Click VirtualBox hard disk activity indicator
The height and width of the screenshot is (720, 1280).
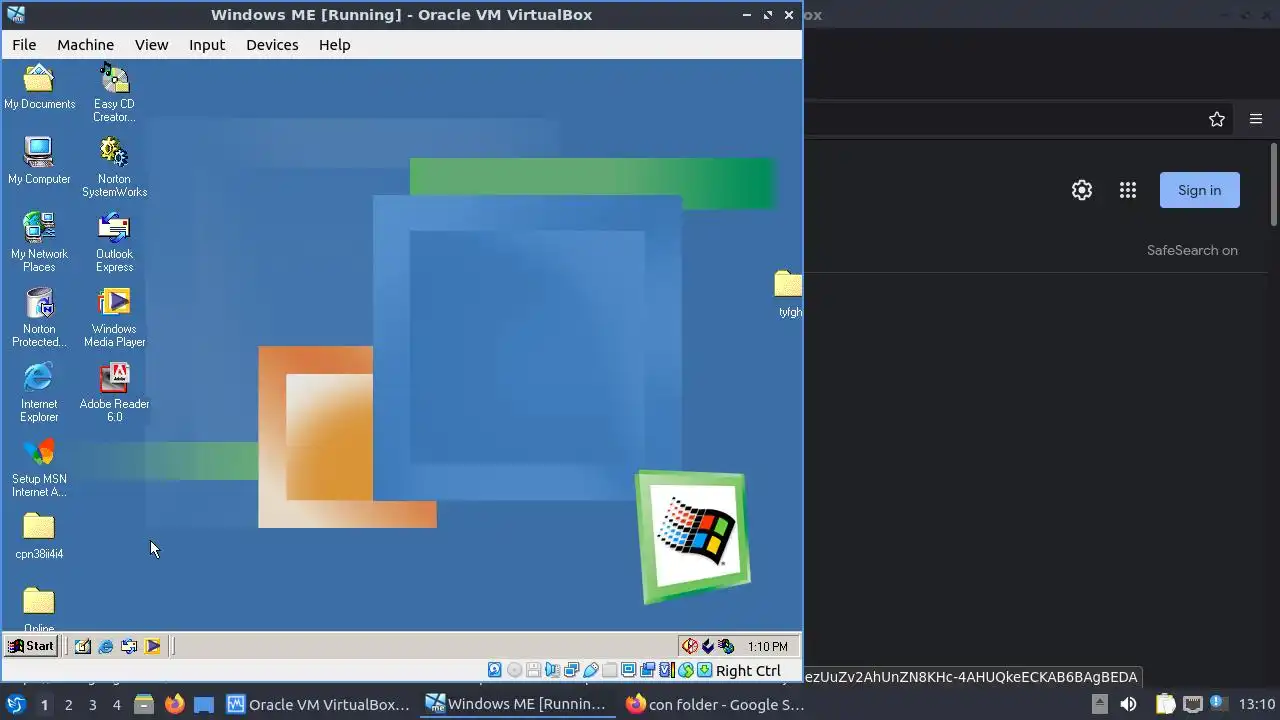coord(494,670)
